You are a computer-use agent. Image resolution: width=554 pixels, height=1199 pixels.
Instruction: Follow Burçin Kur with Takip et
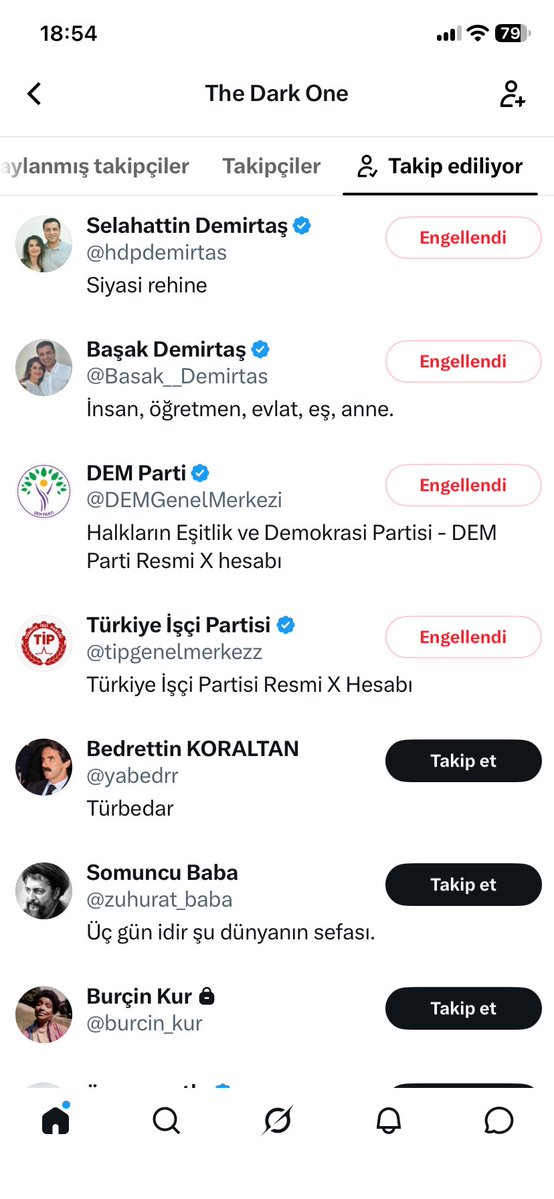(x=463, y=1009)
